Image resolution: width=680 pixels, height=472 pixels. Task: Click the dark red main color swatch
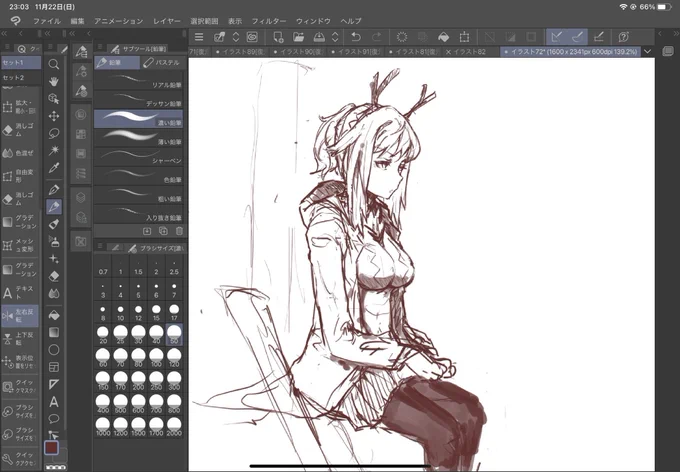click(x=52, y=448)
